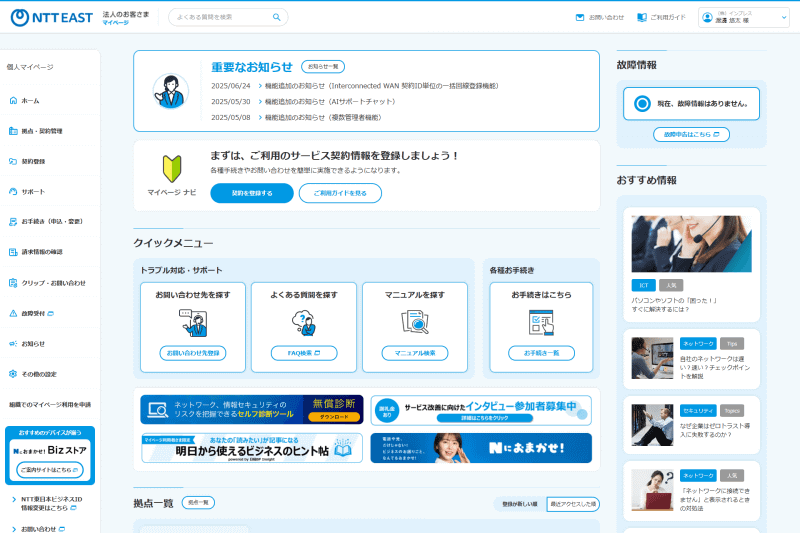This screenshot has height=533, width=800.
Task: Open 組織でのマイページ利用を申請 link
Action: click(49, 405)
